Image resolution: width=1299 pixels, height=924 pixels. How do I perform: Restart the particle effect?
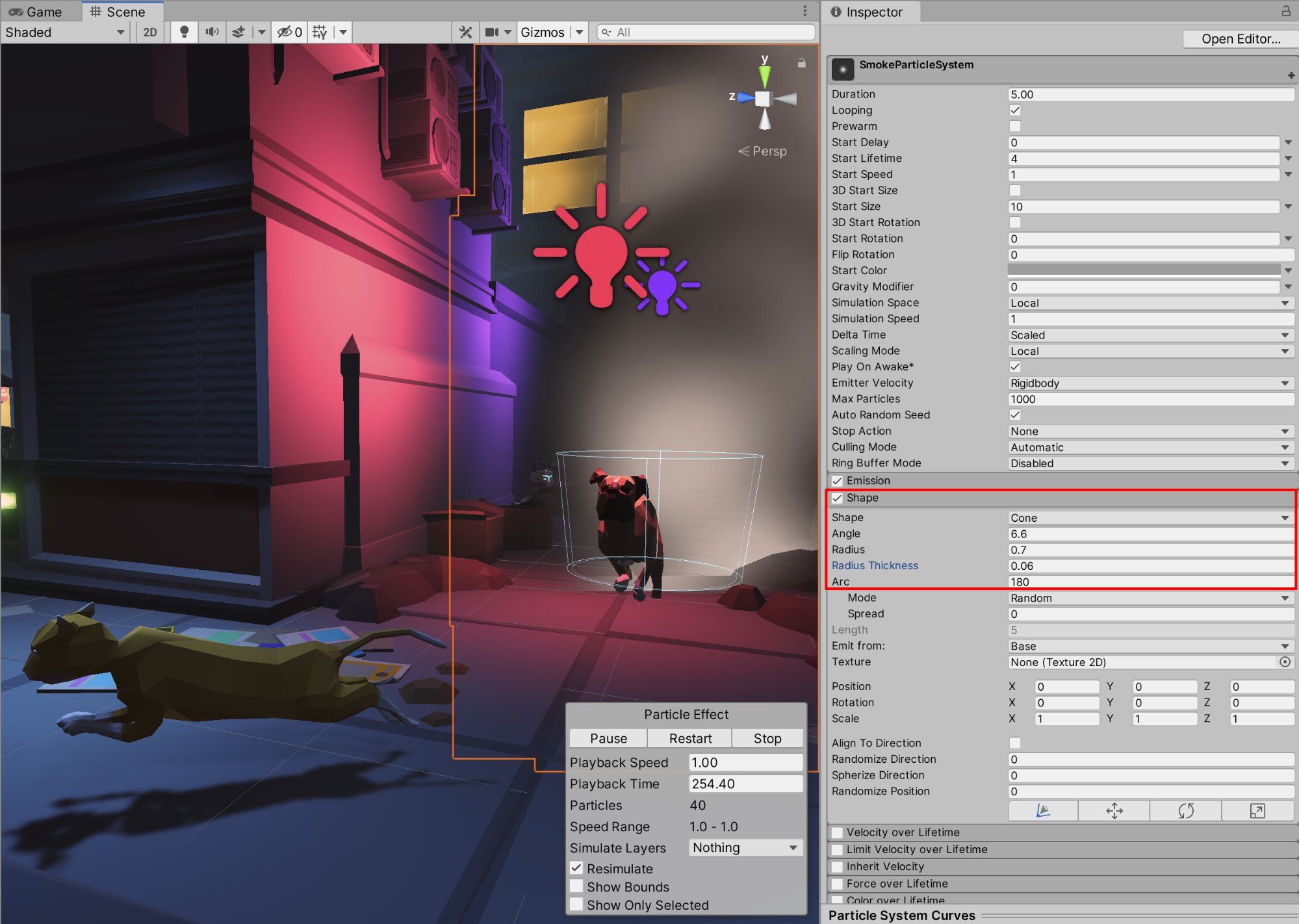click(x=689, y=738)
